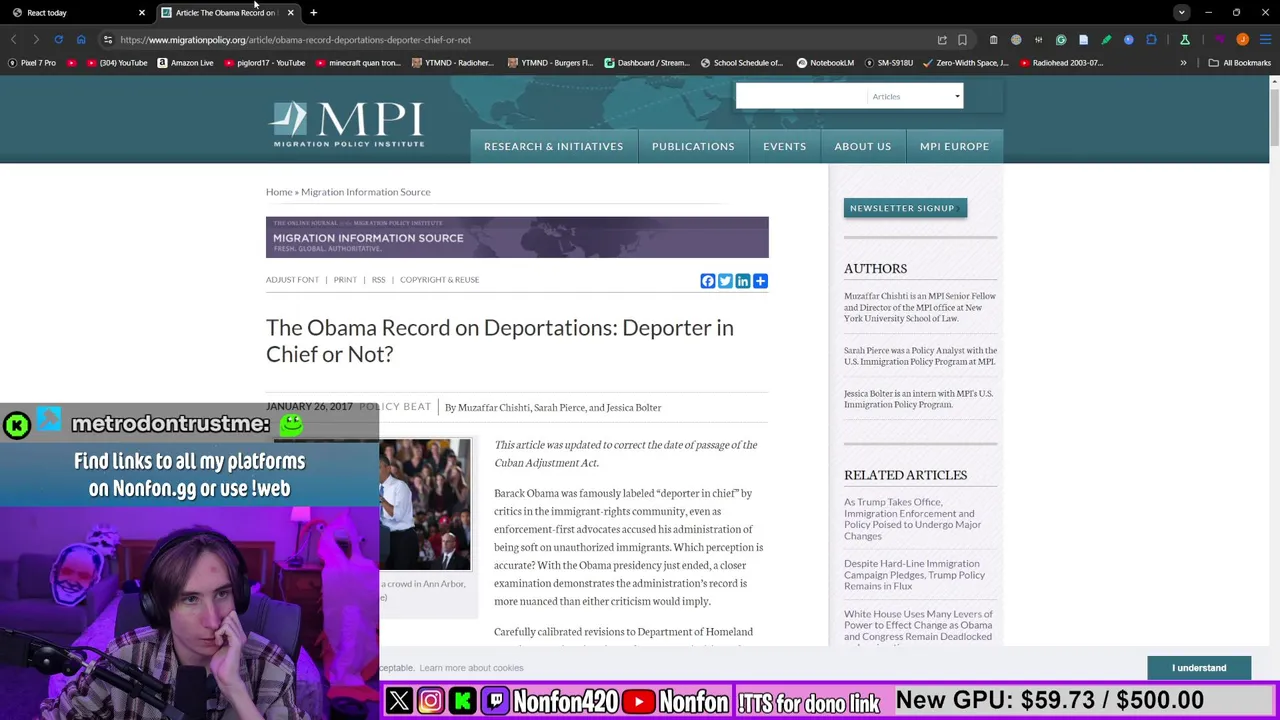Open 'White House Uses Many Levers' article

[x=918, y=626]
